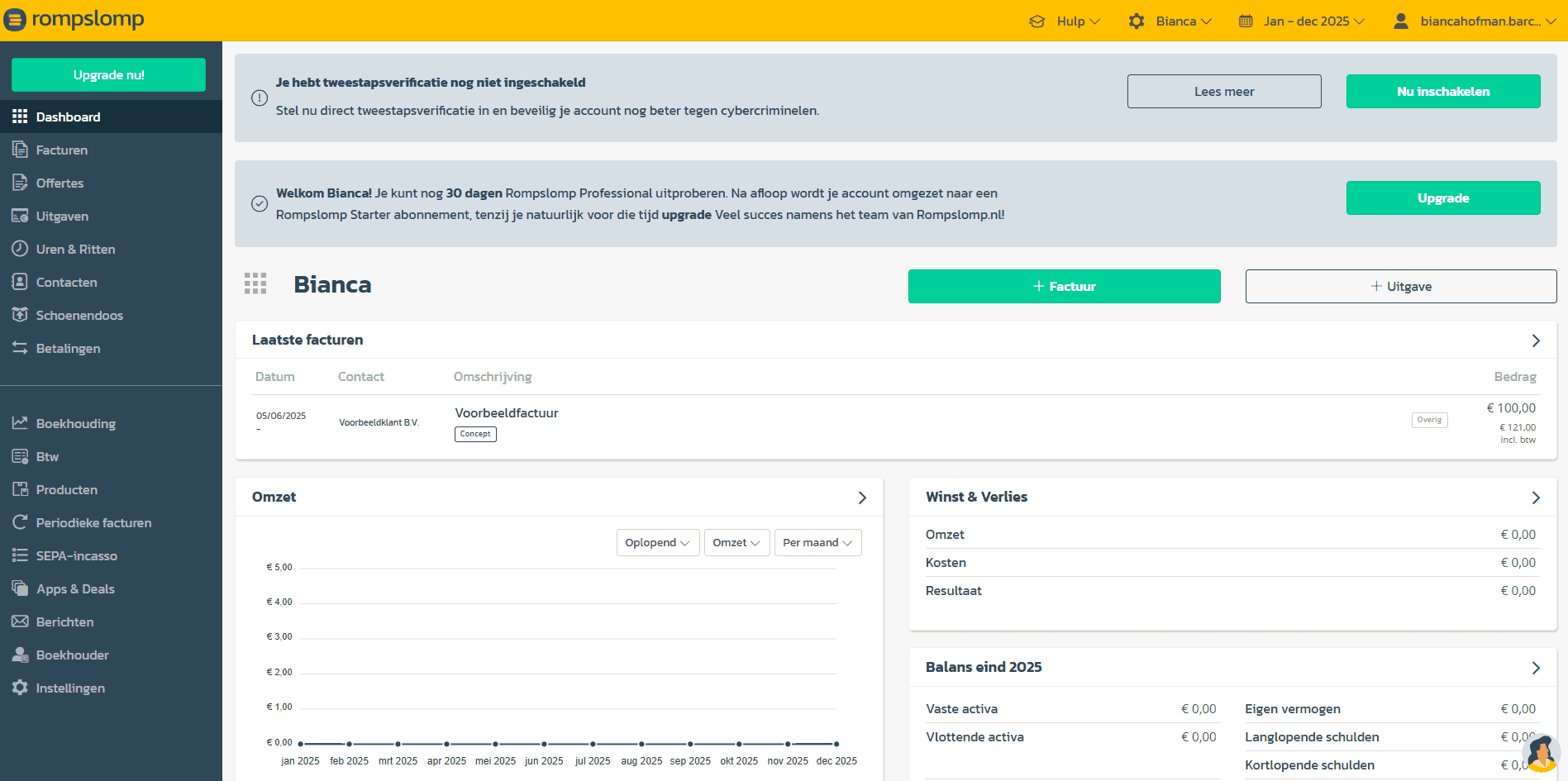Expand Laatste facturen with chevron arrow
Image resolution: width=1568 pixels, height=781 pixels.
point(1536,340)
